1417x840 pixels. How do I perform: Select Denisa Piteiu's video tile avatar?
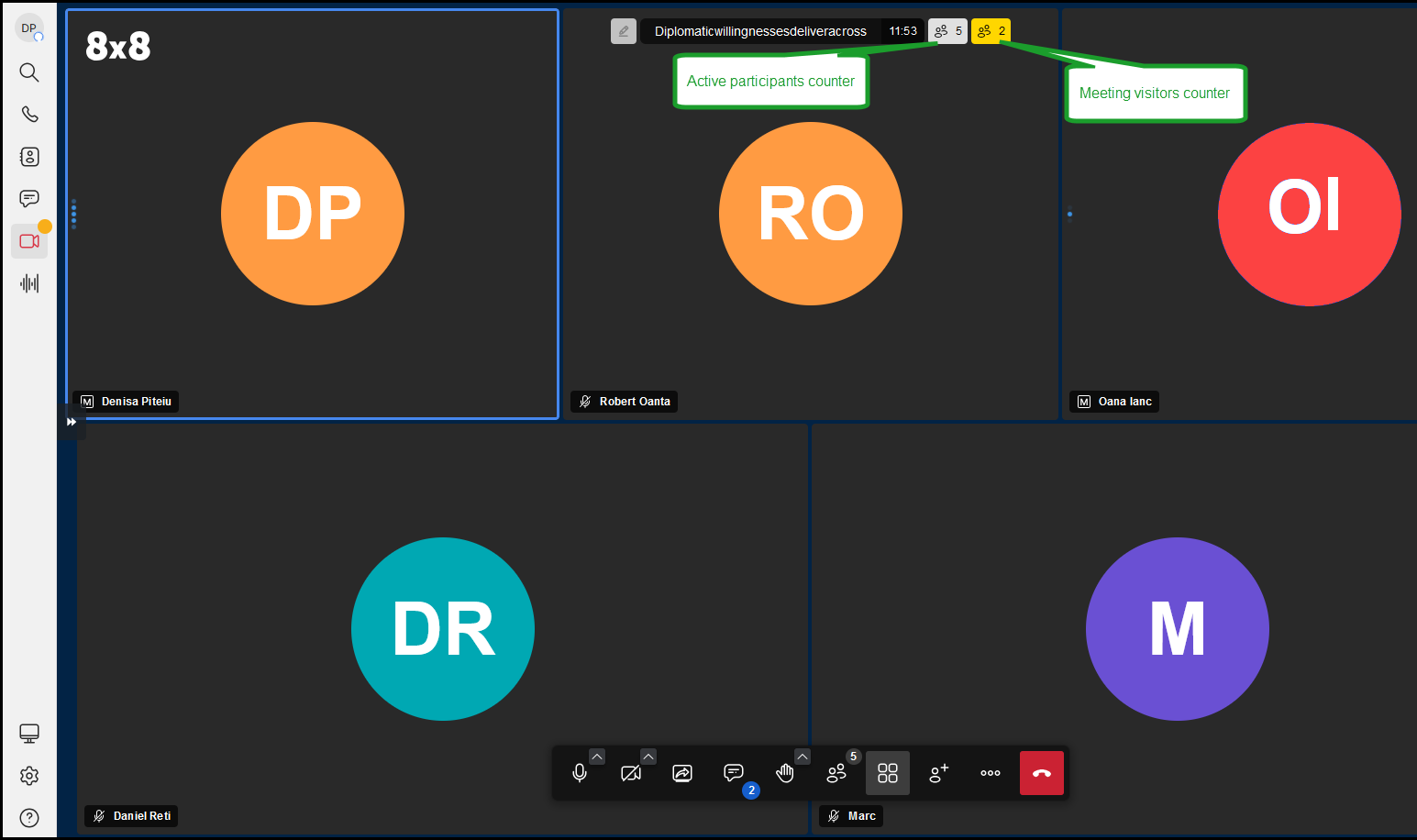coord(313,214)
